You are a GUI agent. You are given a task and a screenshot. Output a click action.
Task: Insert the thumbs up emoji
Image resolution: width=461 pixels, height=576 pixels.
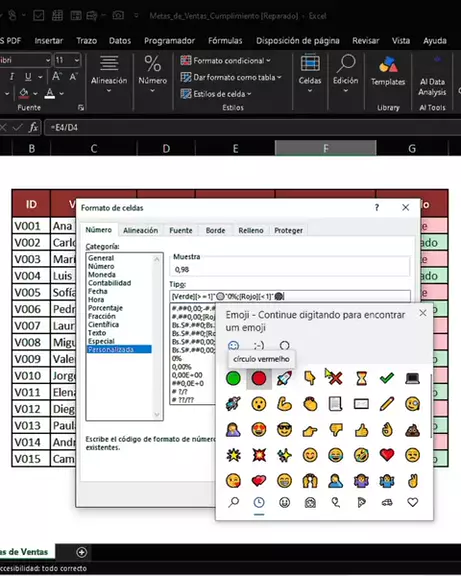[361, 429]
